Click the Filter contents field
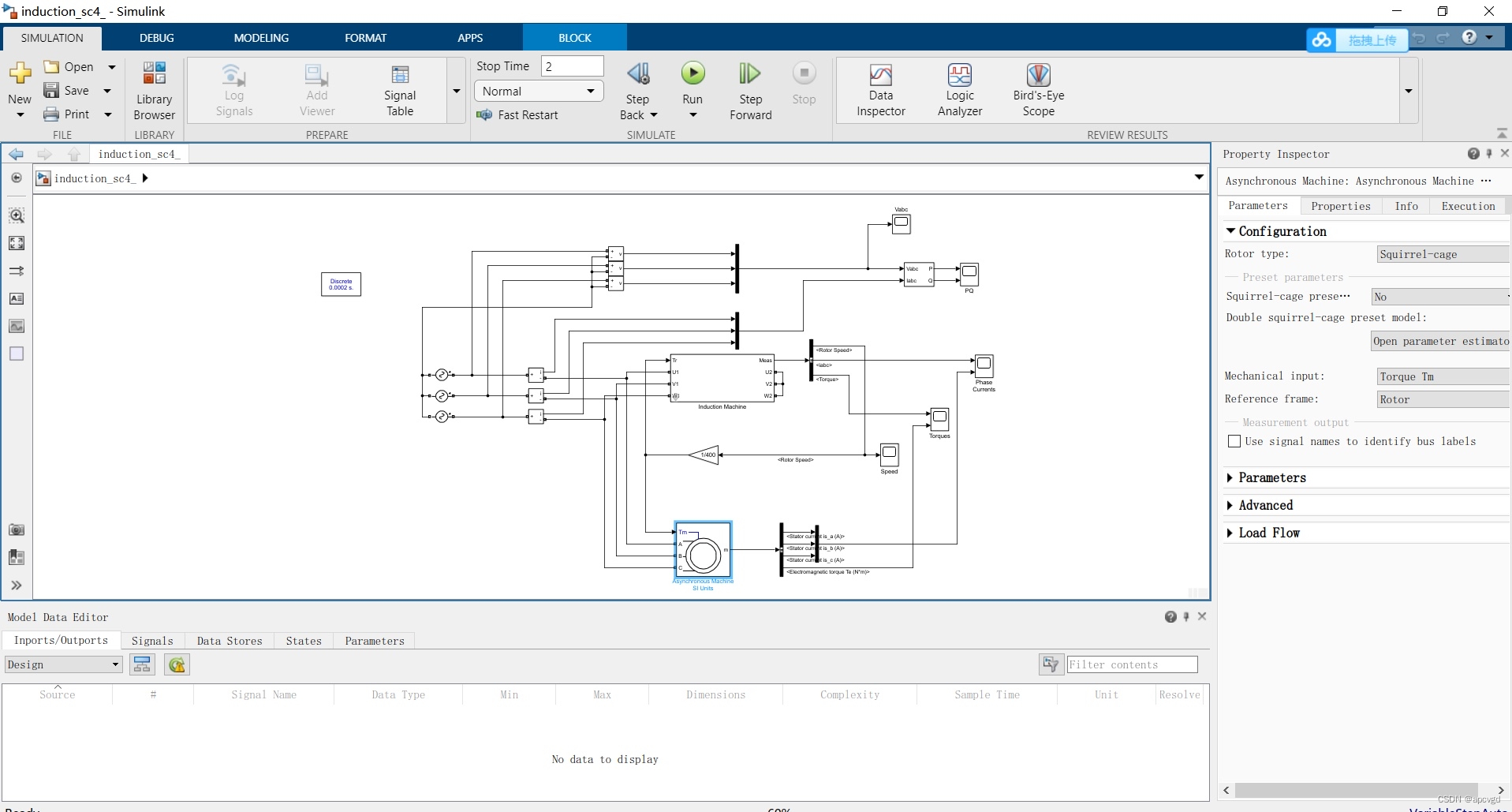 tap(1132, 664)
